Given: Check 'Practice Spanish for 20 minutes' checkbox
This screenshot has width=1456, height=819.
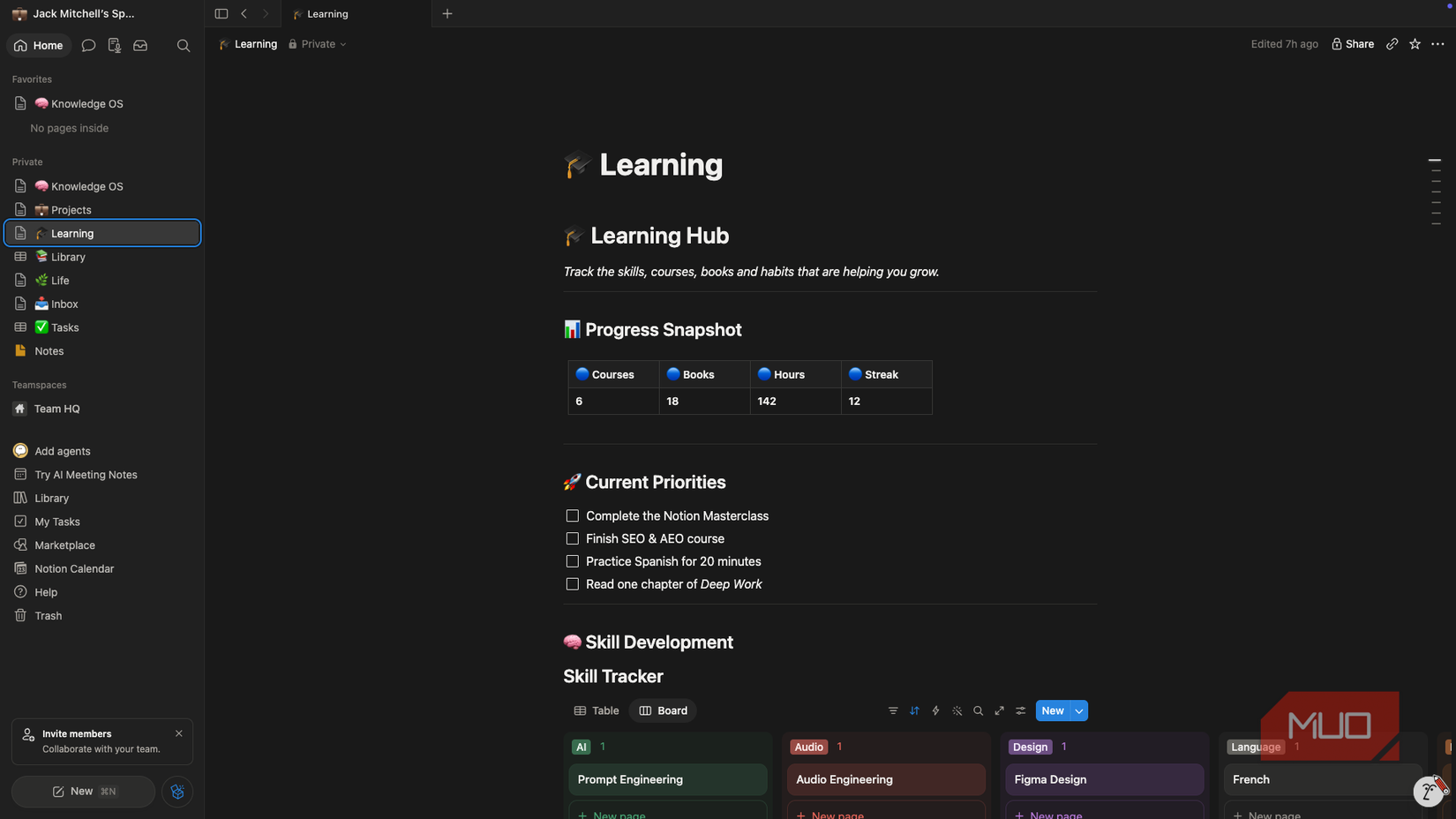Looking at the screenshot, I should coord(573,562).
